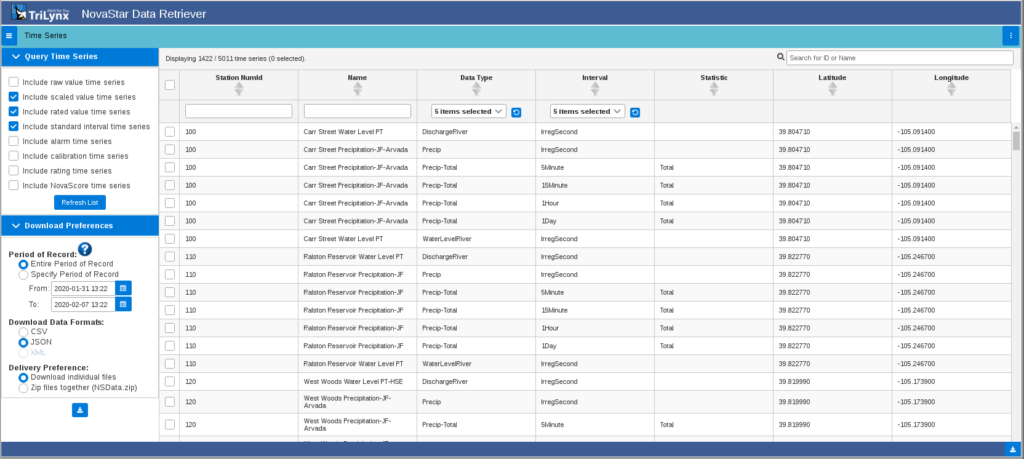Click the To date input field
This screenshot has height=459, width=1024.
(x=83, y=304)
